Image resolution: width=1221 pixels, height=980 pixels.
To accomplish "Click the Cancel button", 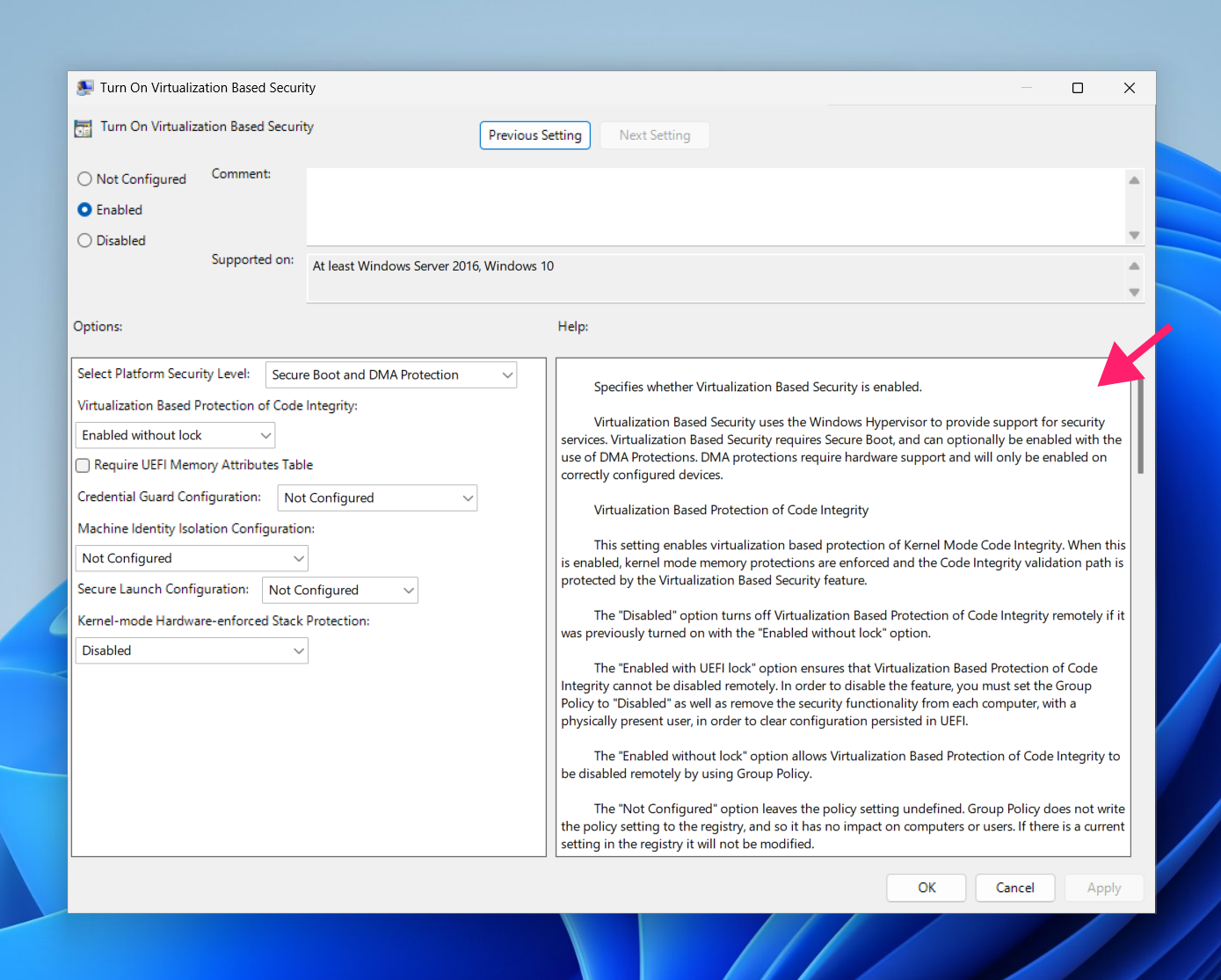I will tap(1015, 888).
